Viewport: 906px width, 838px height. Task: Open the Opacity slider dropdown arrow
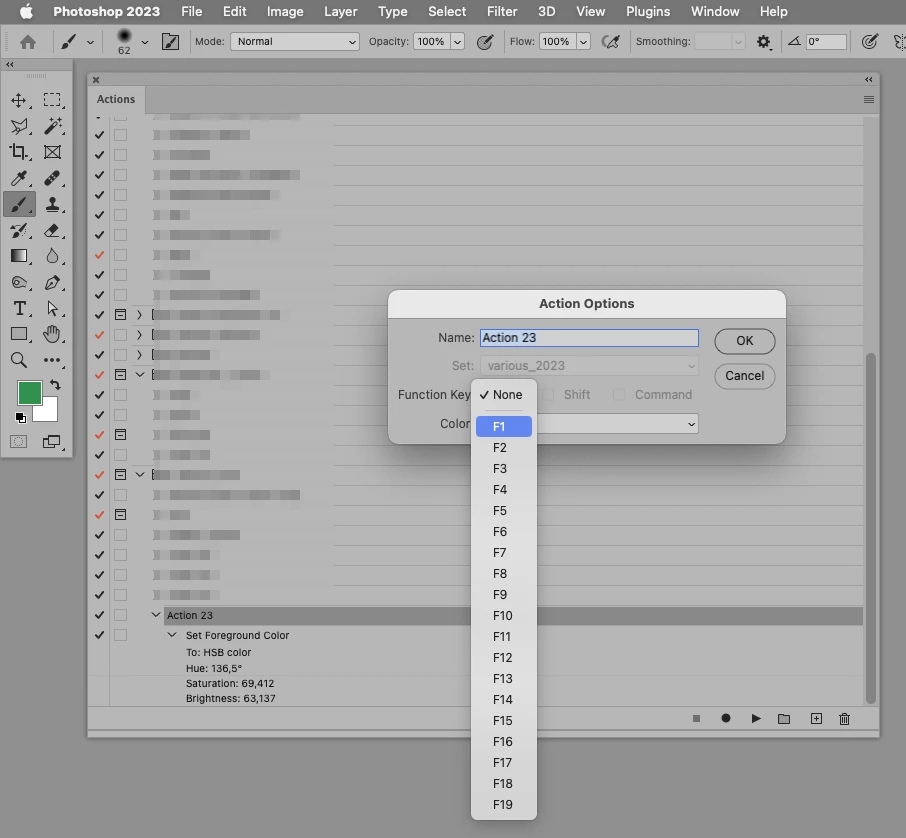coord(458,42)
